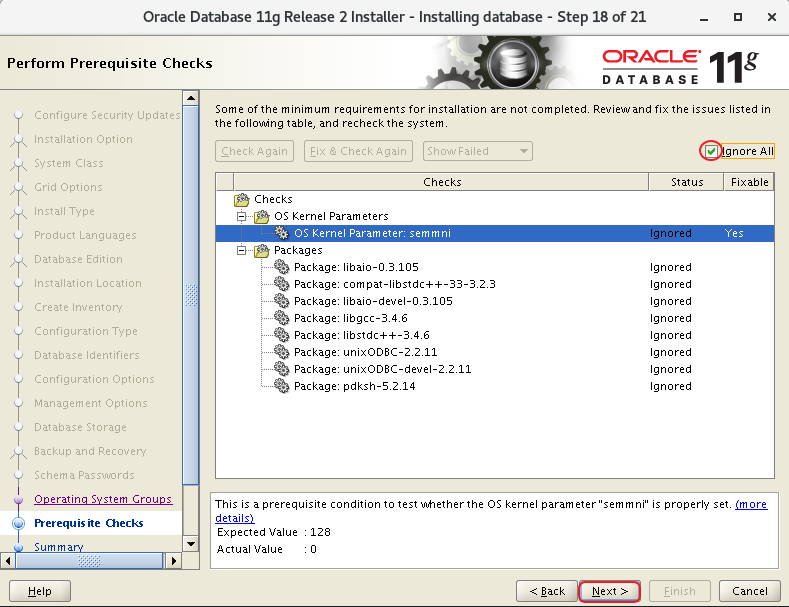This screenshot has width=789, height=607.
Task: Click gear icon for compat-libstdc++-33-3.2.3
Action: [x=282, y=284]
